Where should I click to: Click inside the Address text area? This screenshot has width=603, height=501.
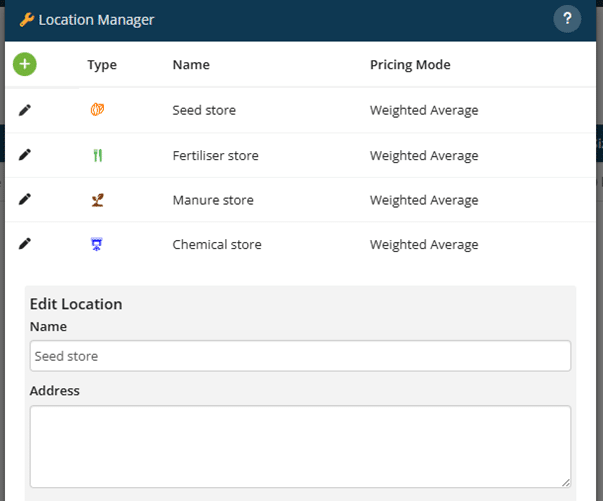pyautogui.click(x=300, y=446)
